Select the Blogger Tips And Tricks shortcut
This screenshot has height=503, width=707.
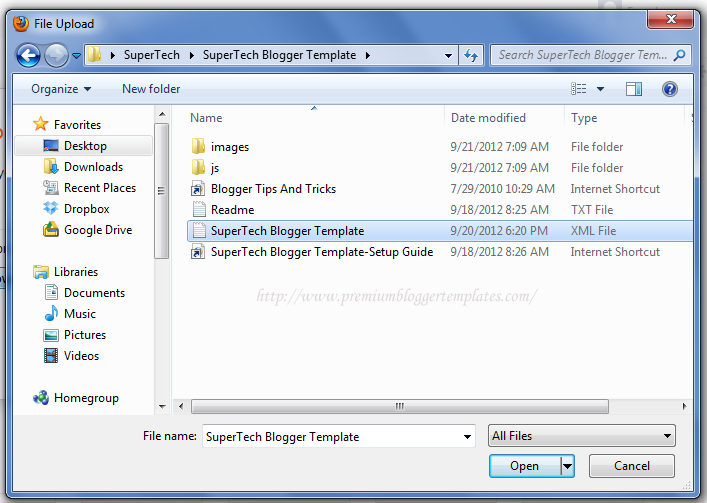pyautogui.click(x=440, y=189)
